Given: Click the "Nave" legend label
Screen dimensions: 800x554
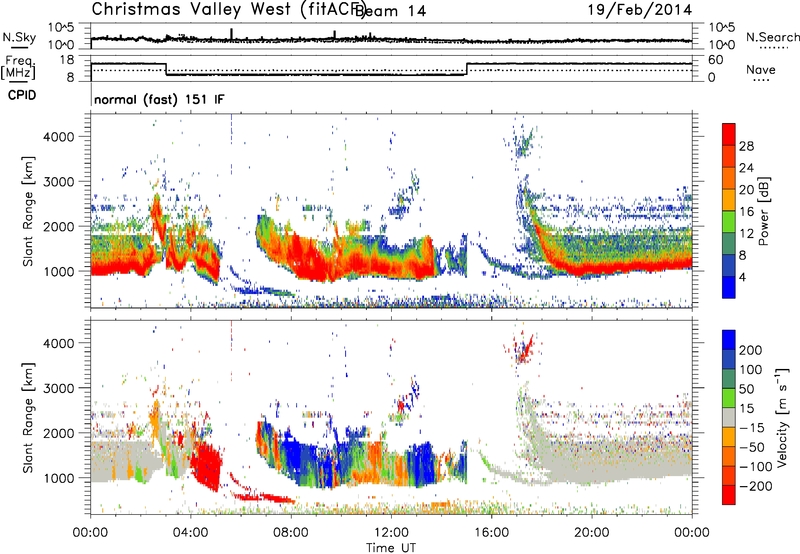Looking at the screenshot, I should coord(761,69).
